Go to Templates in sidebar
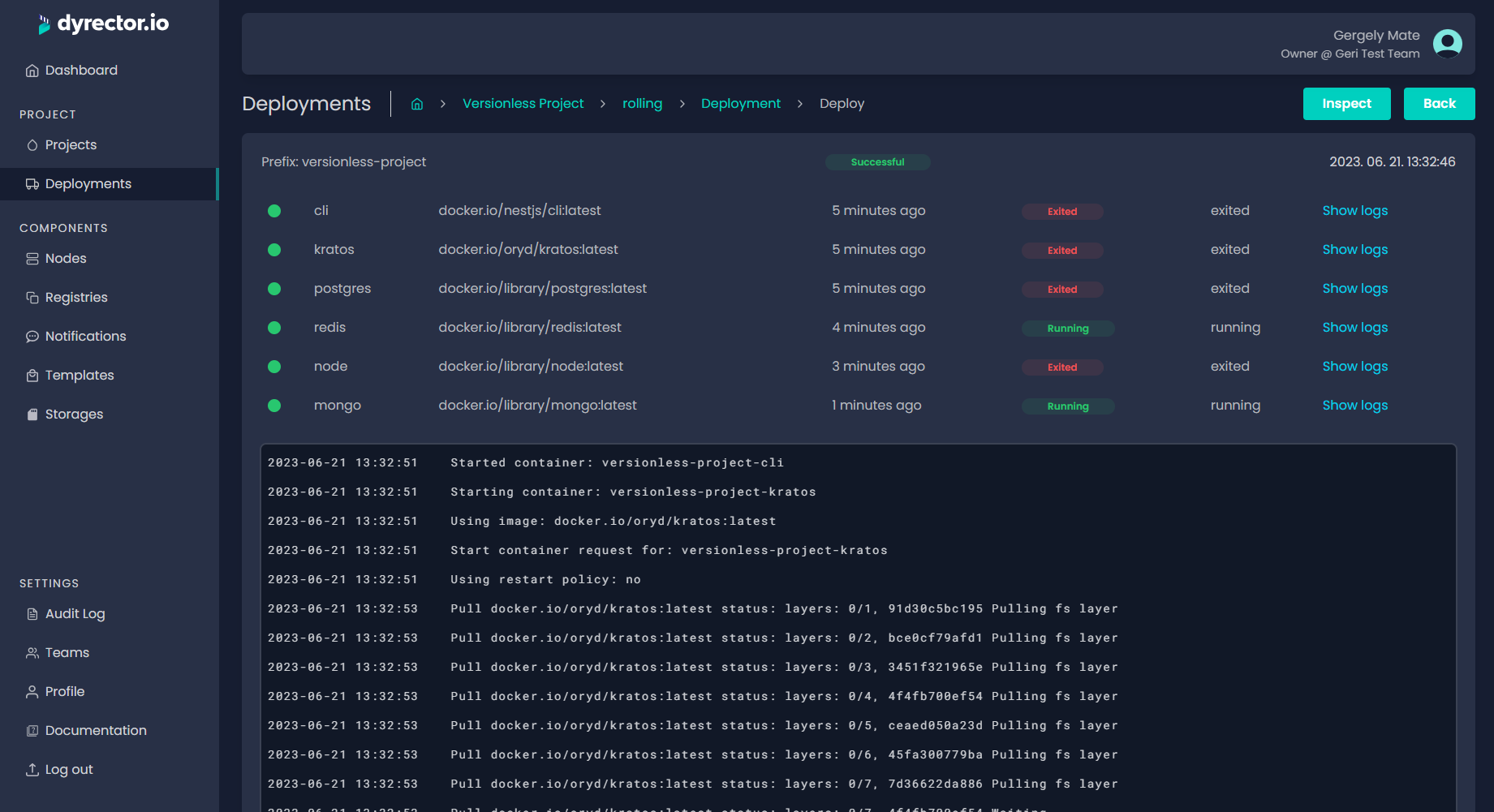Screen dimensions: 1494x812 (79, 376)
